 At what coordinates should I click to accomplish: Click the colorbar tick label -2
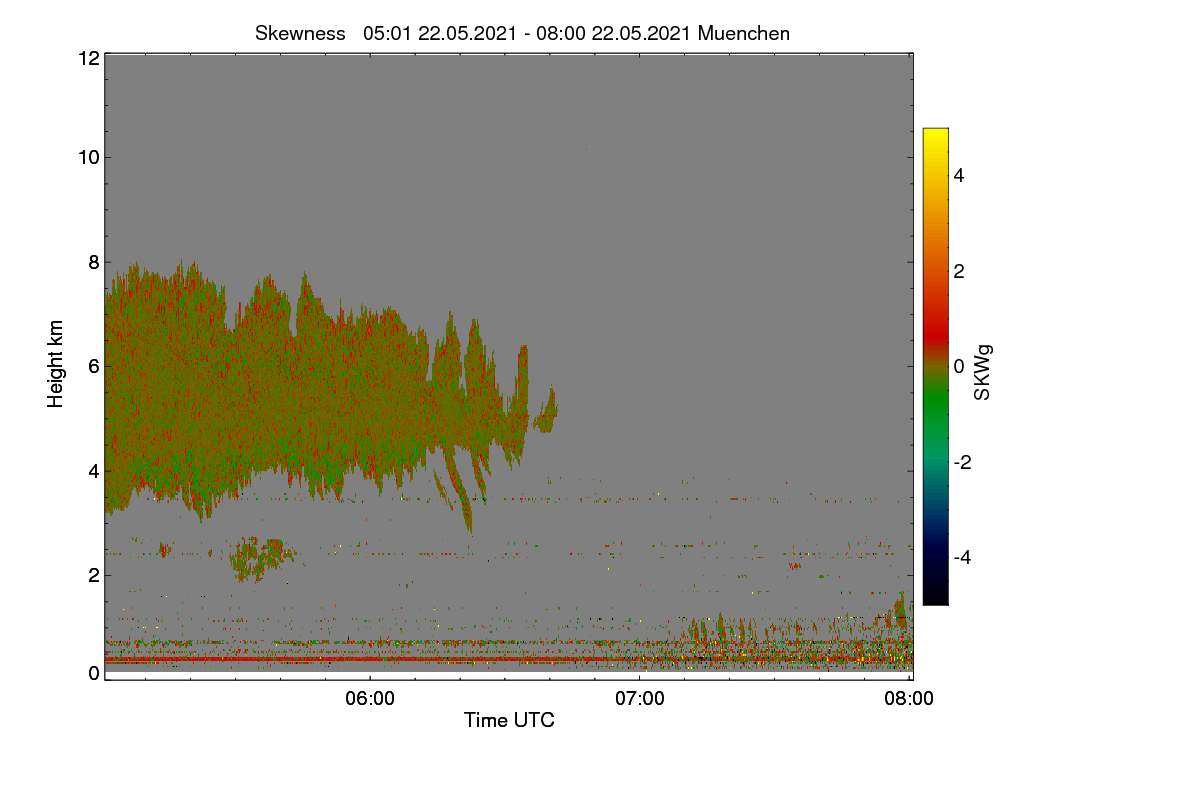tap(963, 462)
